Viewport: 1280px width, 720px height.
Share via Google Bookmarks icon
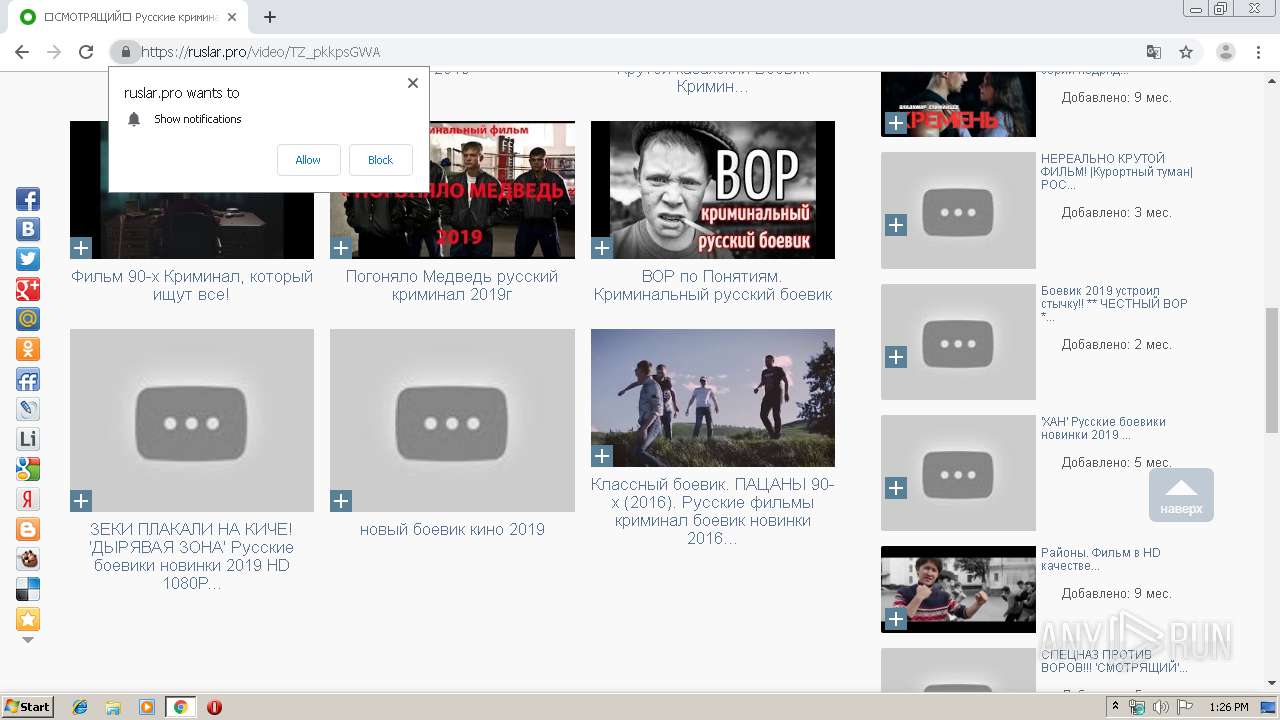point(28,469)
